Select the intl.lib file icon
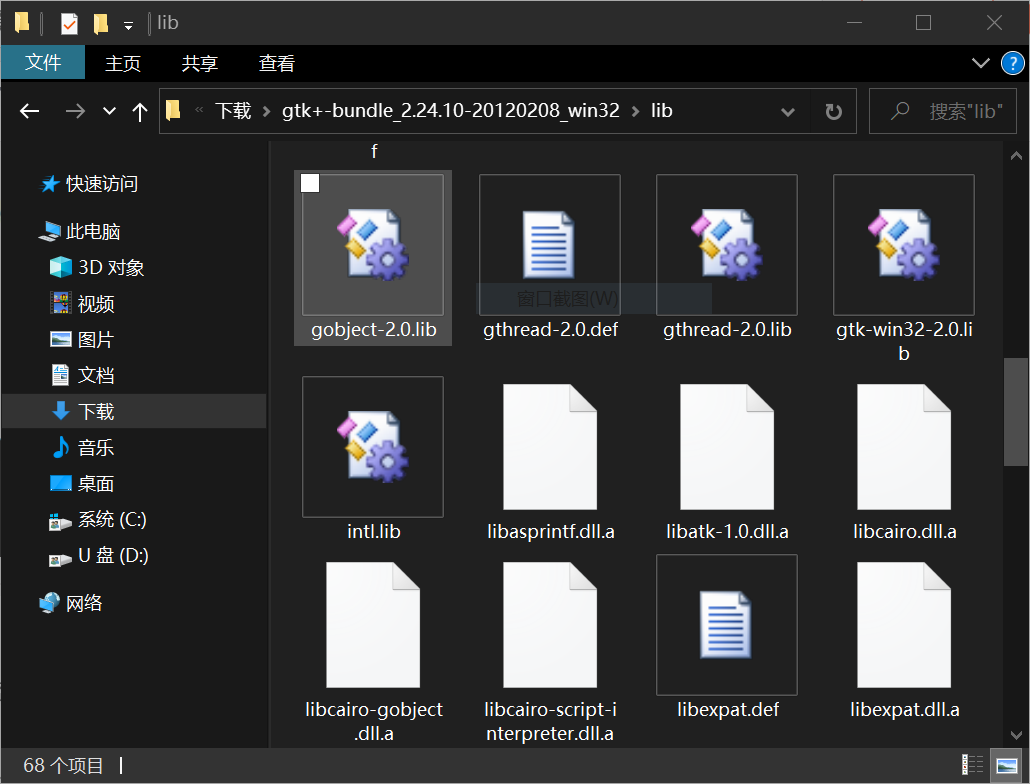The image size is (1030, 784). tap(372, 446)
